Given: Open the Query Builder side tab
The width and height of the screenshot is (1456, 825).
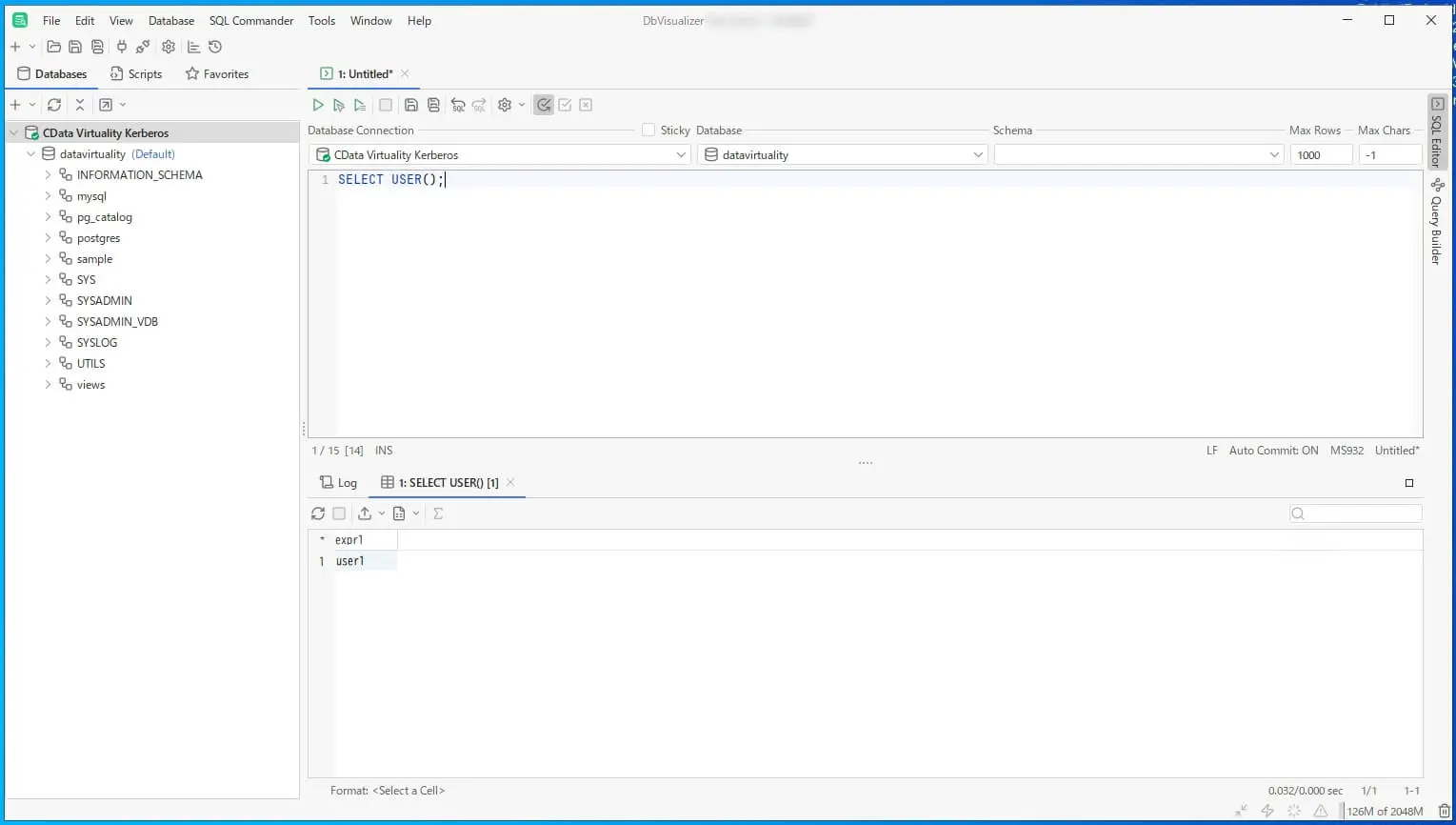Looking at the screenshot, I should pyautogui.click(x=1437, y=222).
